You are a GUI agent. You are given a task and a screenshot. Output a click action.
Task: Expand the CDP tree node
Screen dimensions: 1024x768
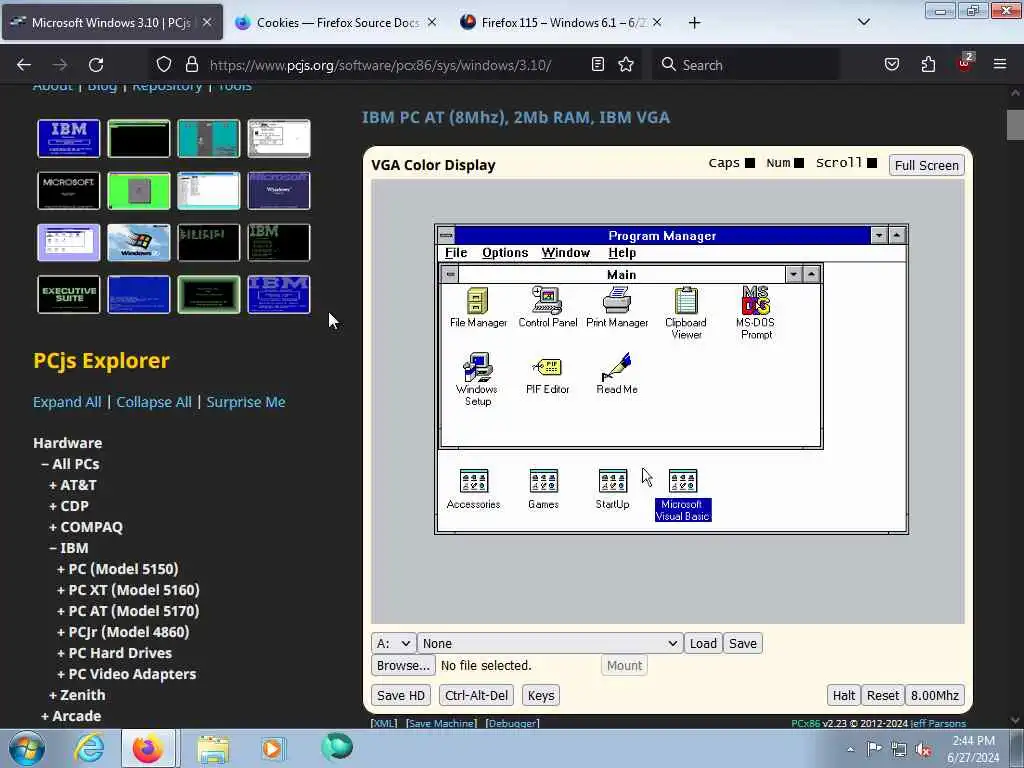[x=69, y=506]
